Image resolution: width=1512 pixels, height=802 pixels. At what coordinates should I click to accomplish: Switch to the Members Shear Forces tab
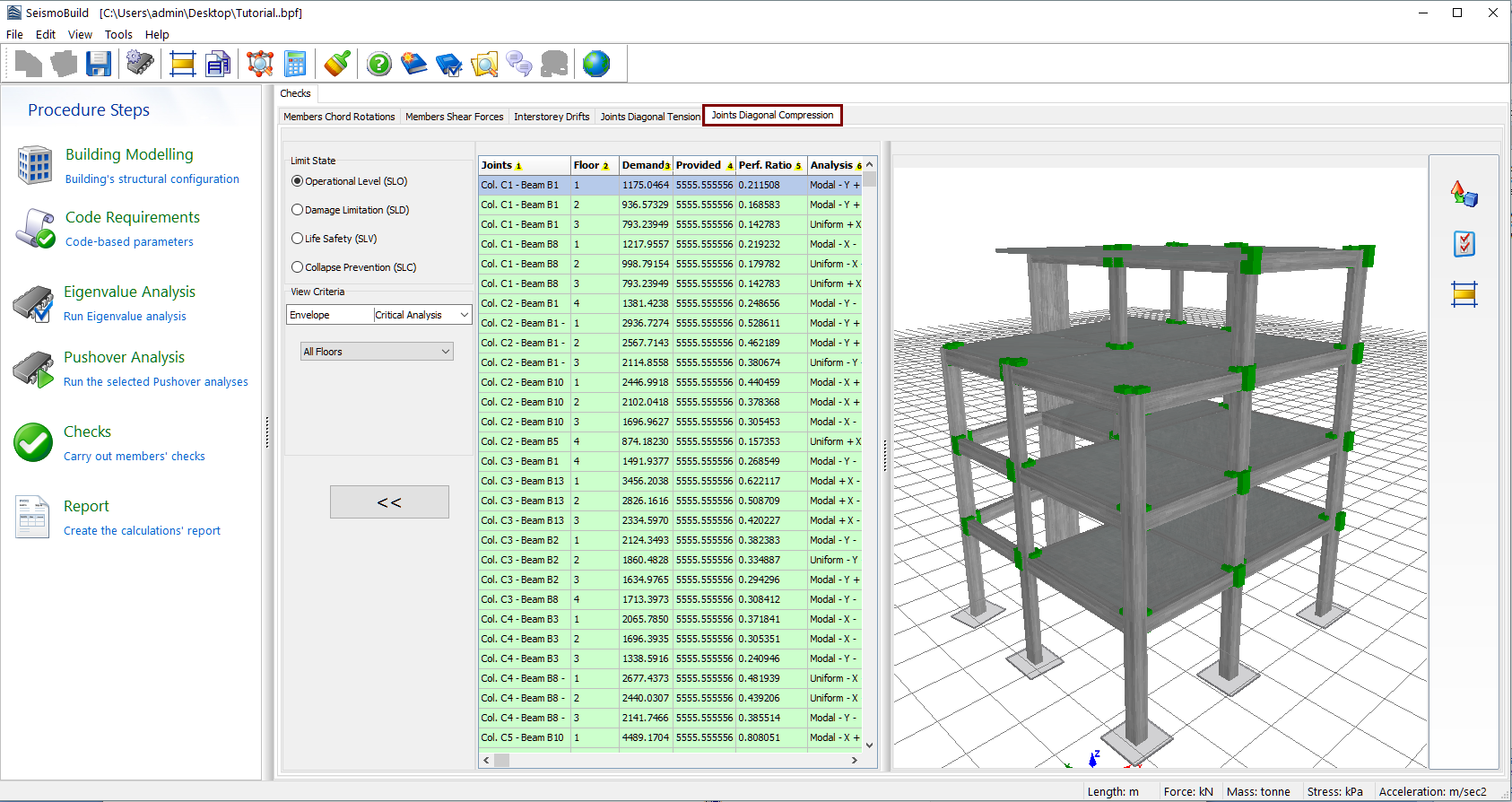454,117
